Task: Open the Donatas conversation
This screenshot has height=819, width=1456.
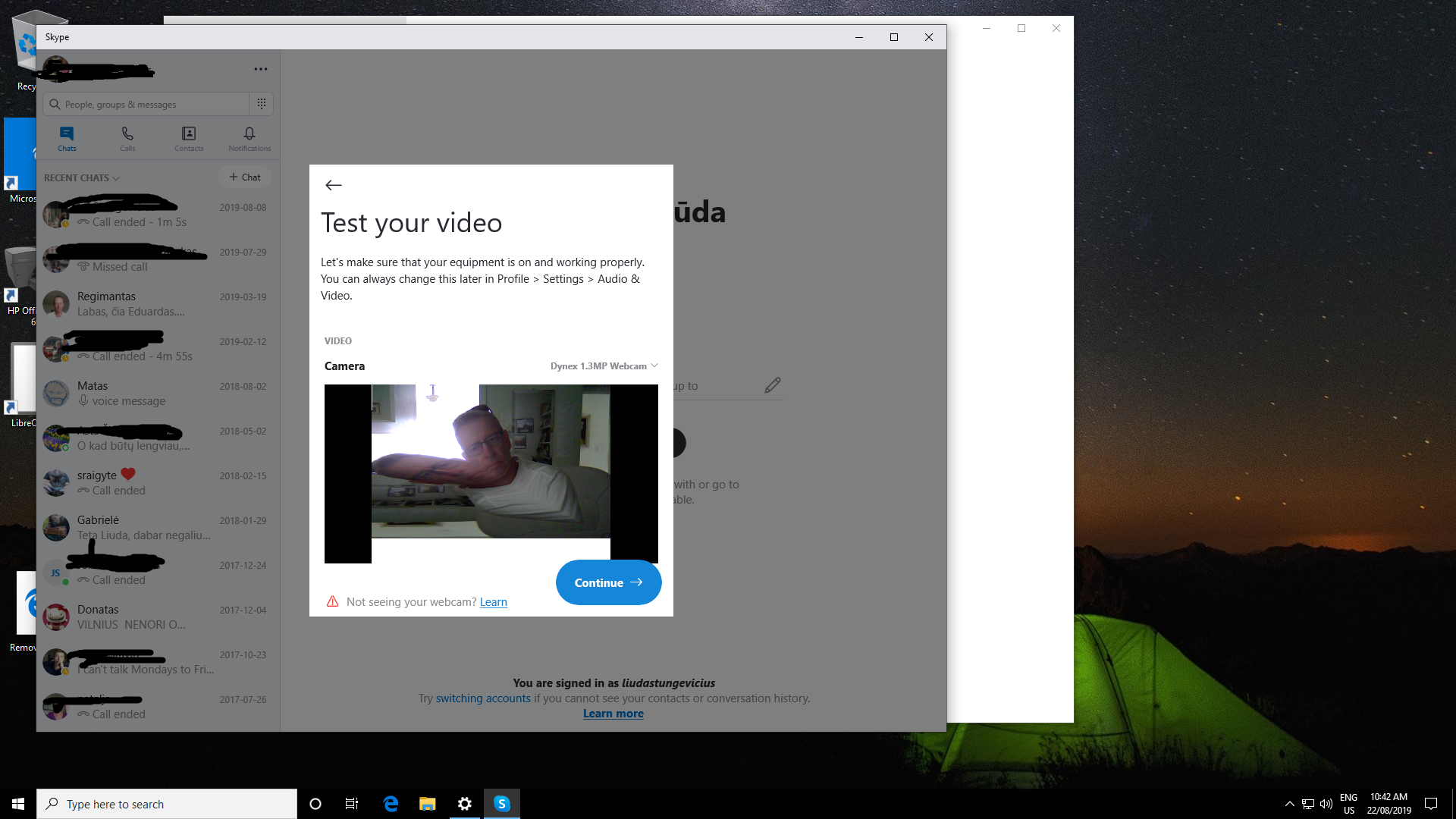Action: (158, 617)
